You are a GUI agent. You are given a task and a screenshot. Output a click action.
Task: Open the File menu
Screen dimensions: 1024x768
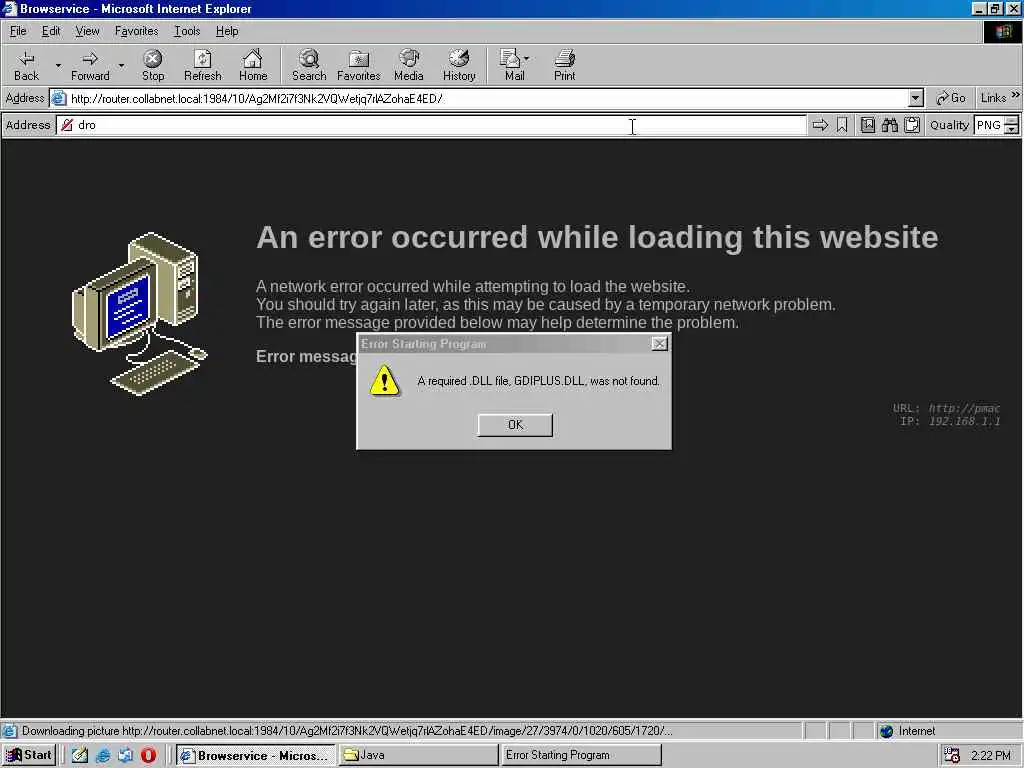18,31
